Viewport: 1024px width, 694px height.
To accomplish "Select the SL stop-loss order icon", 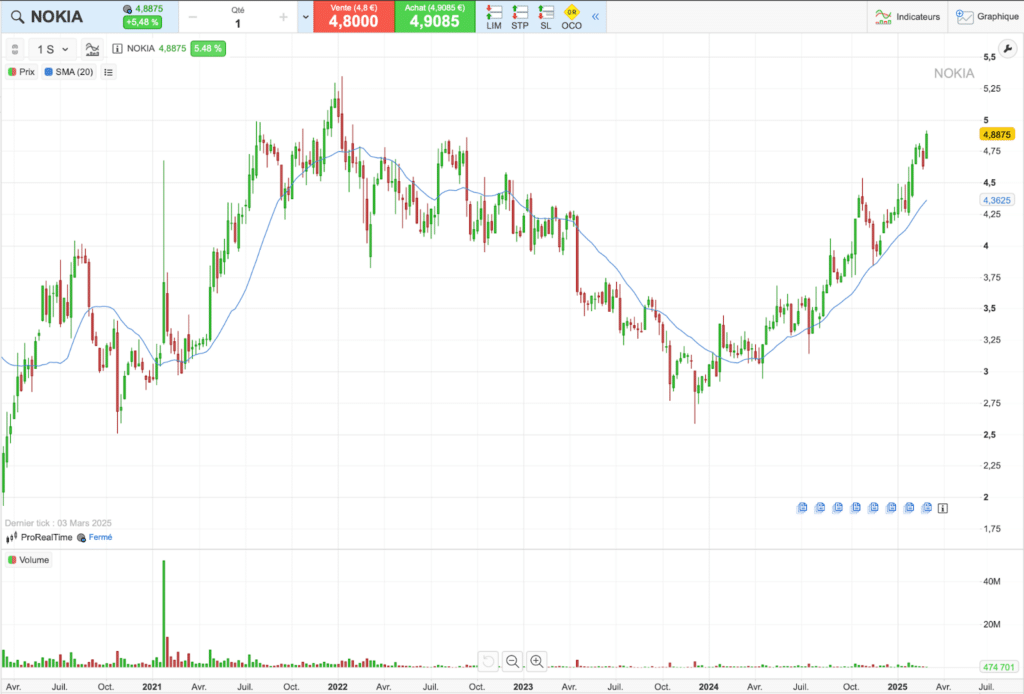I will [546, 17].
